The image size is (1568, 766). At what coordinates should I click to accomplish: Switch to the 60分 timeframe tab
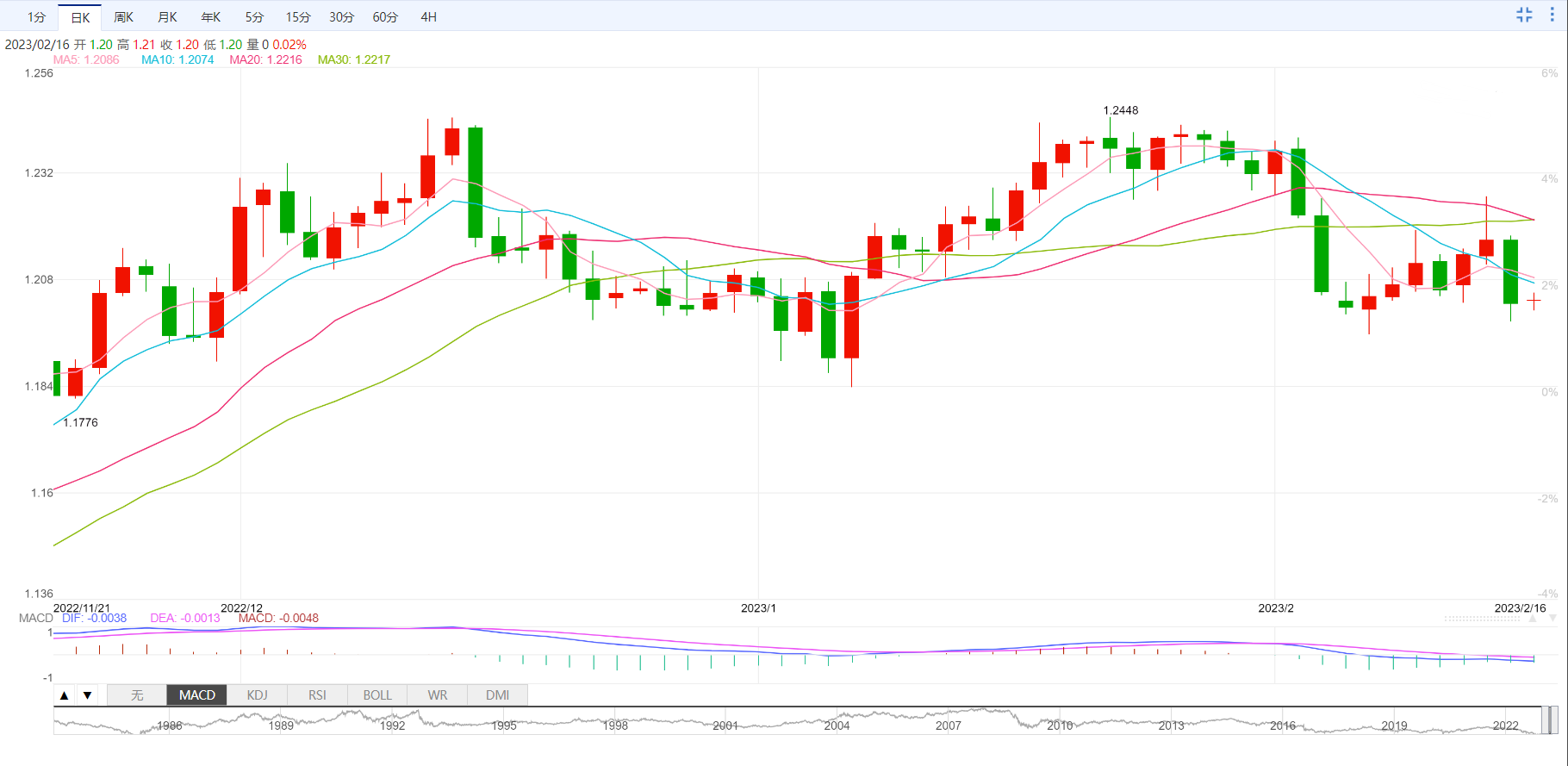385,17
